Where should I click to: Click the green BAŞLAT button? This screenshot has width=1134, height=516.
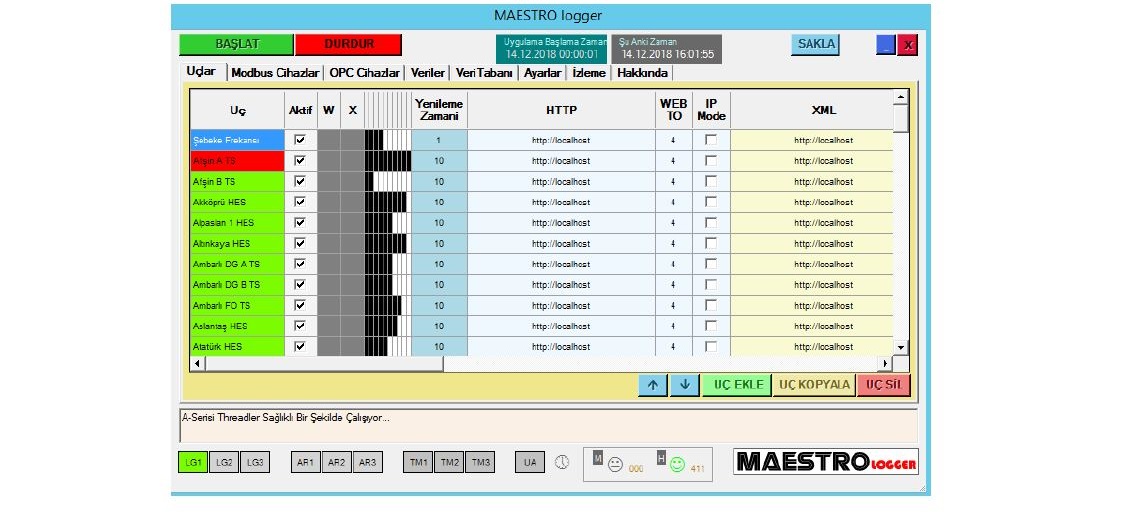[236, 44]
